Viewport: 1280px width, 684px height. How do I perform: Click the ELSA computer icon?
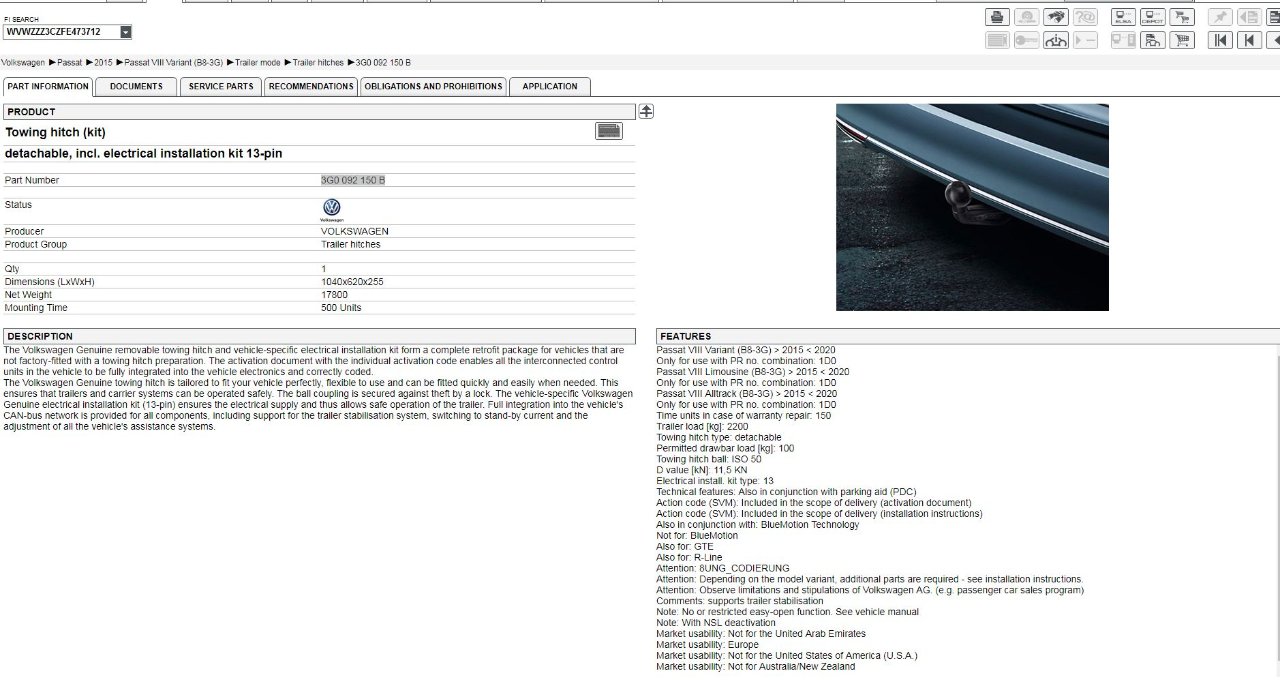(x=1124, y=17)
